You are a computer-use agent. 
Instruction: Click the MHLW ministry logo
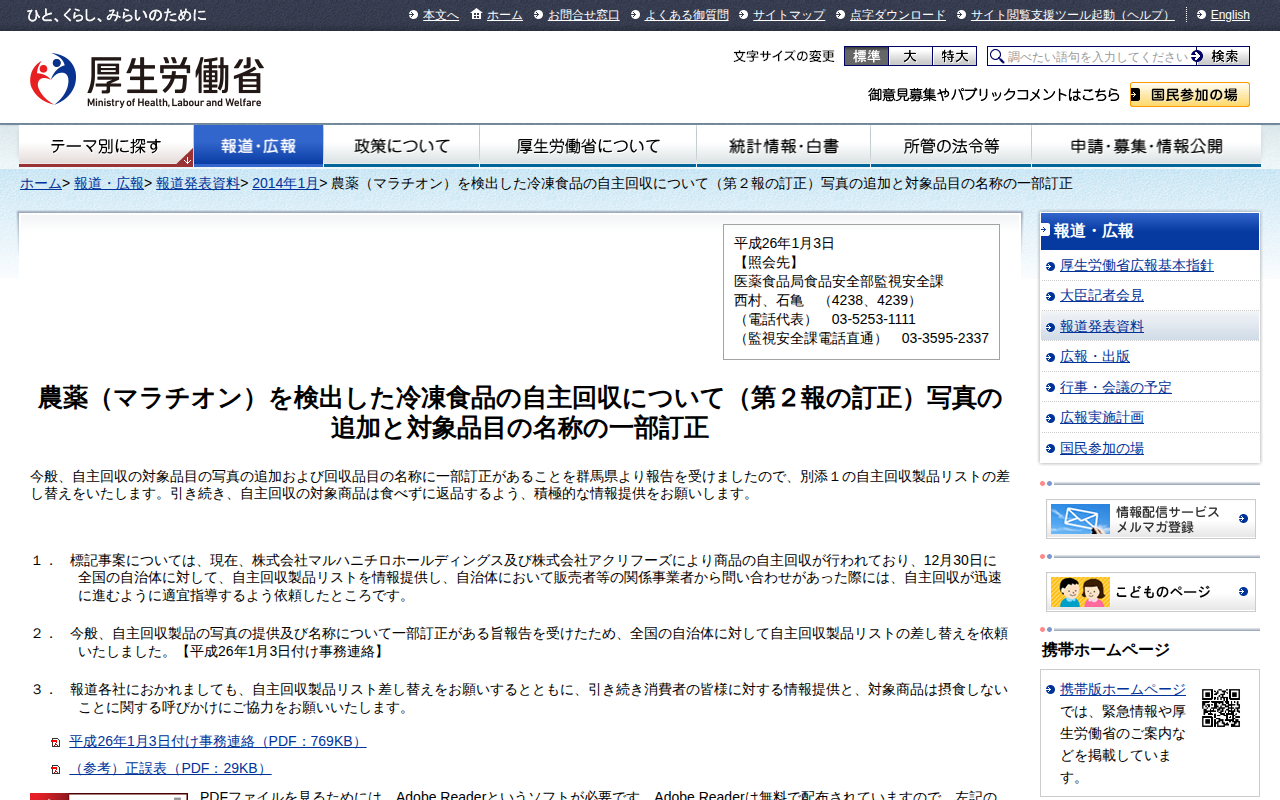(x=146, y=80)
